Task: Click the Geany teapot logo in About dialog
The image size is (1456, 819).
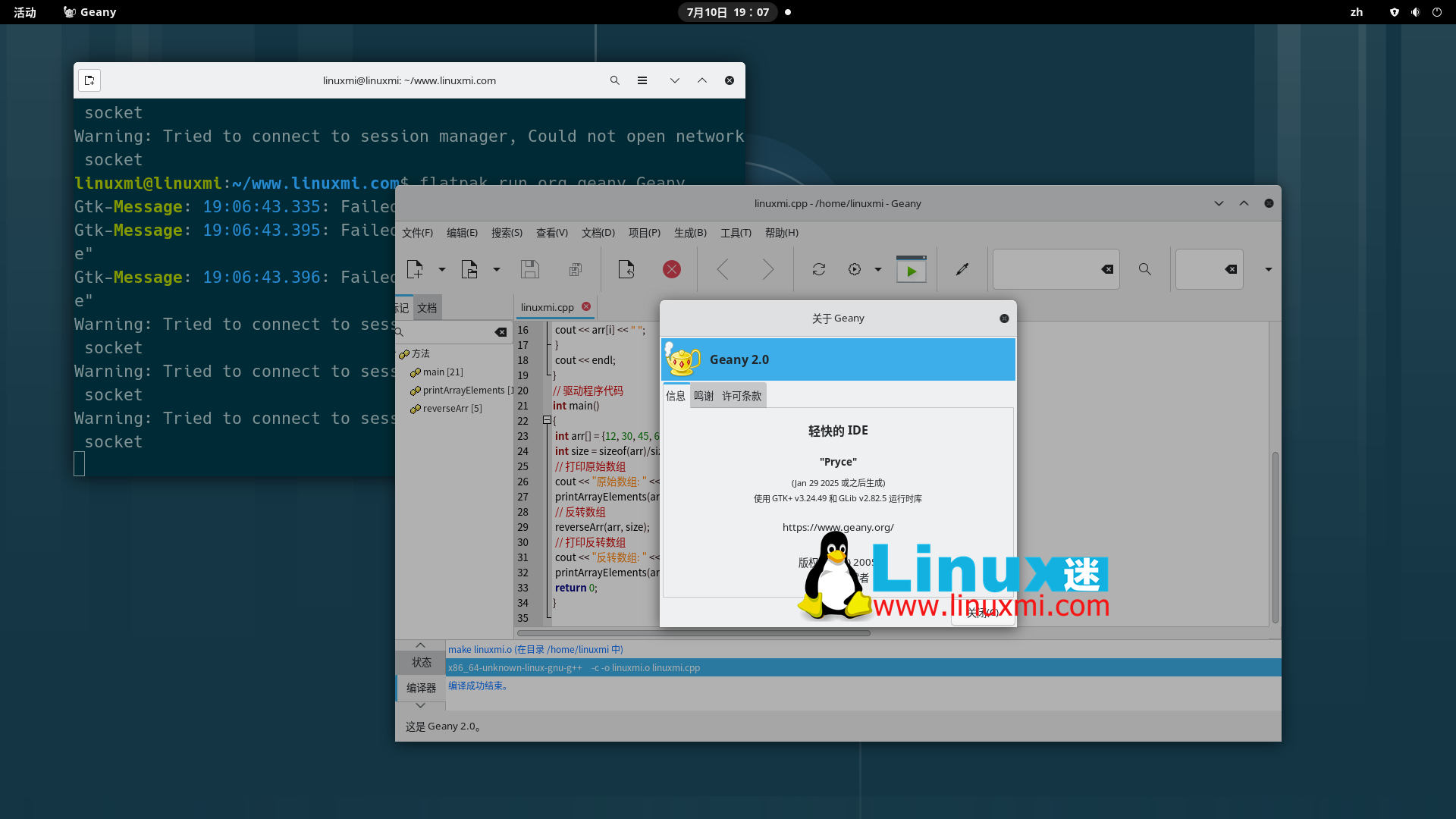Action: (x=682, y=359)
